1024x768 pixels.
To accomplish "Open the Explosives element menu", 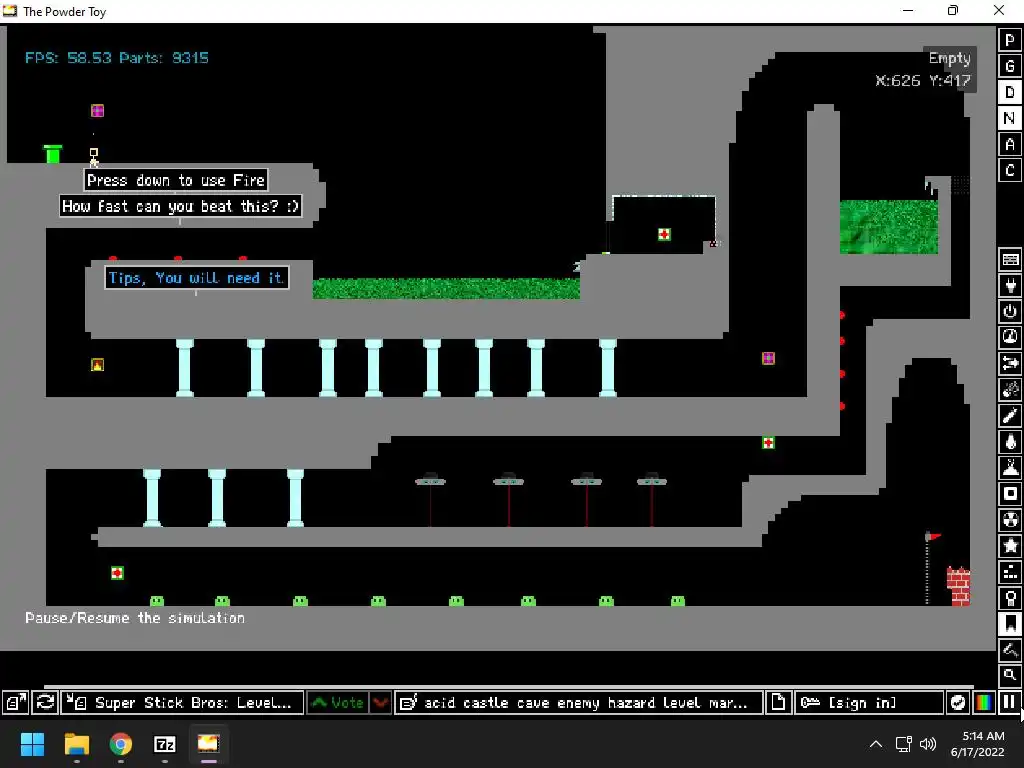I will (1010, 389).
